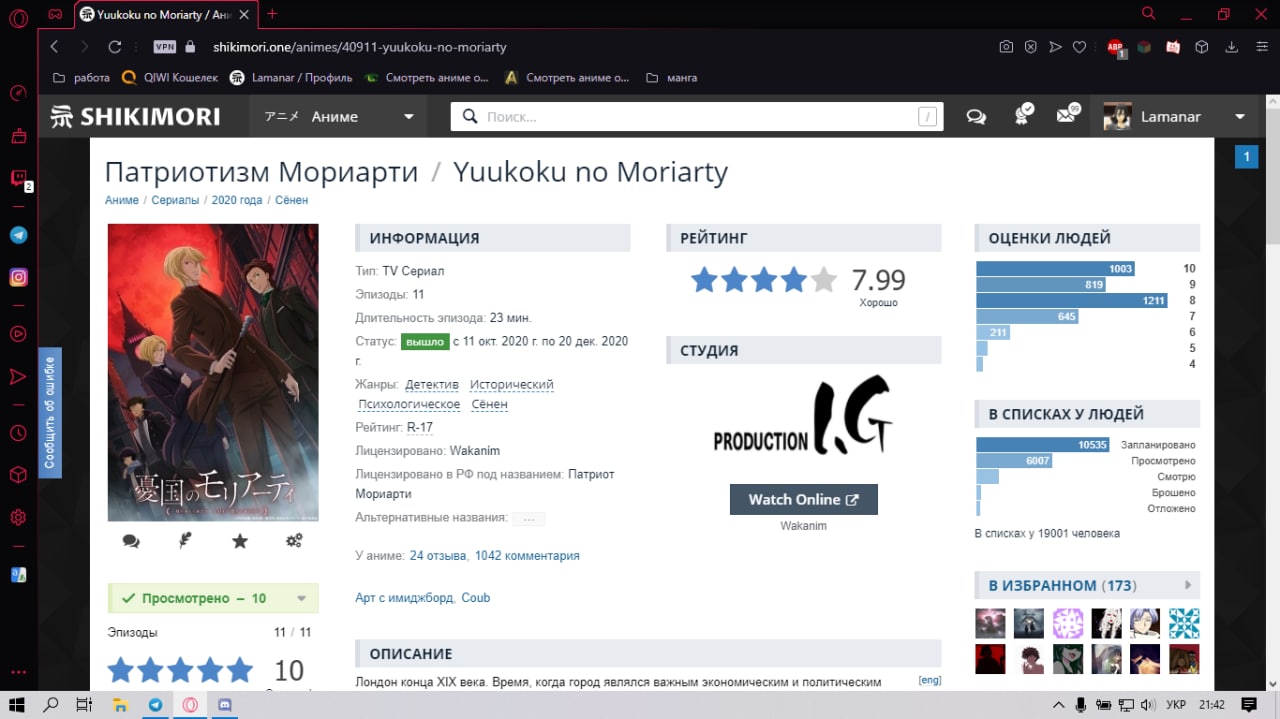Reload the current page
Viewport: 1280px width, 719px height.
[x=114, y=47]
